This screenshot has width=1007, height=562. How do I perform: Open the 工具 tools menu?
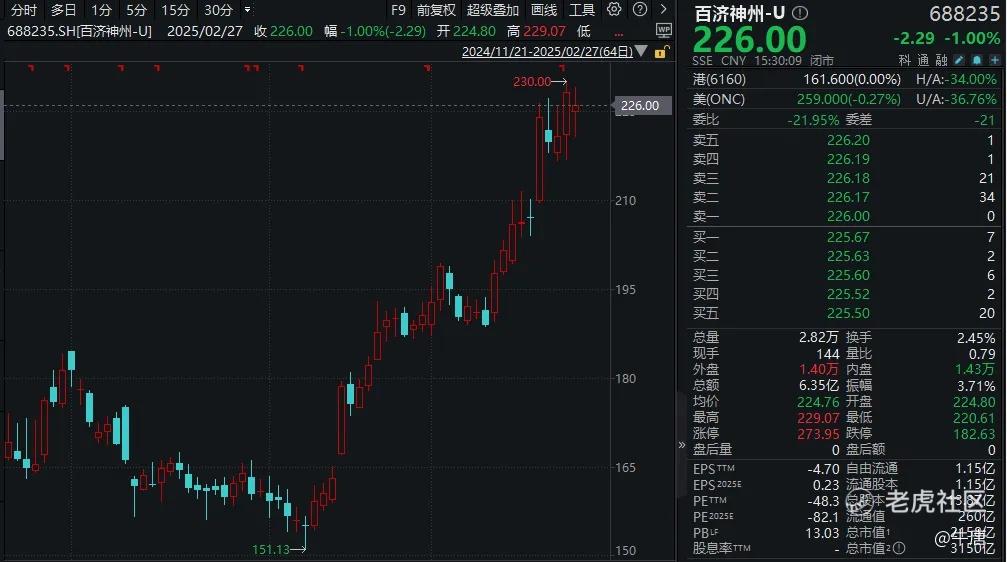coord(582,10)
